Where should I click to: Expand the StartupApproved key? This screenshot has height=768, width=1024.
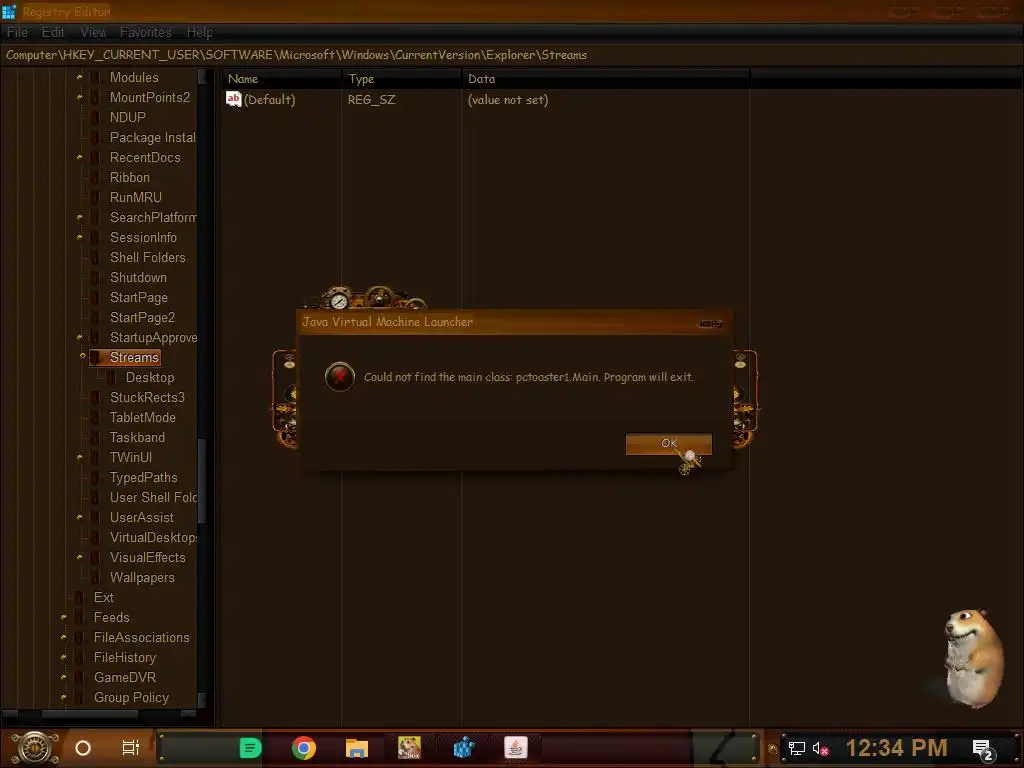coord(80,337)
